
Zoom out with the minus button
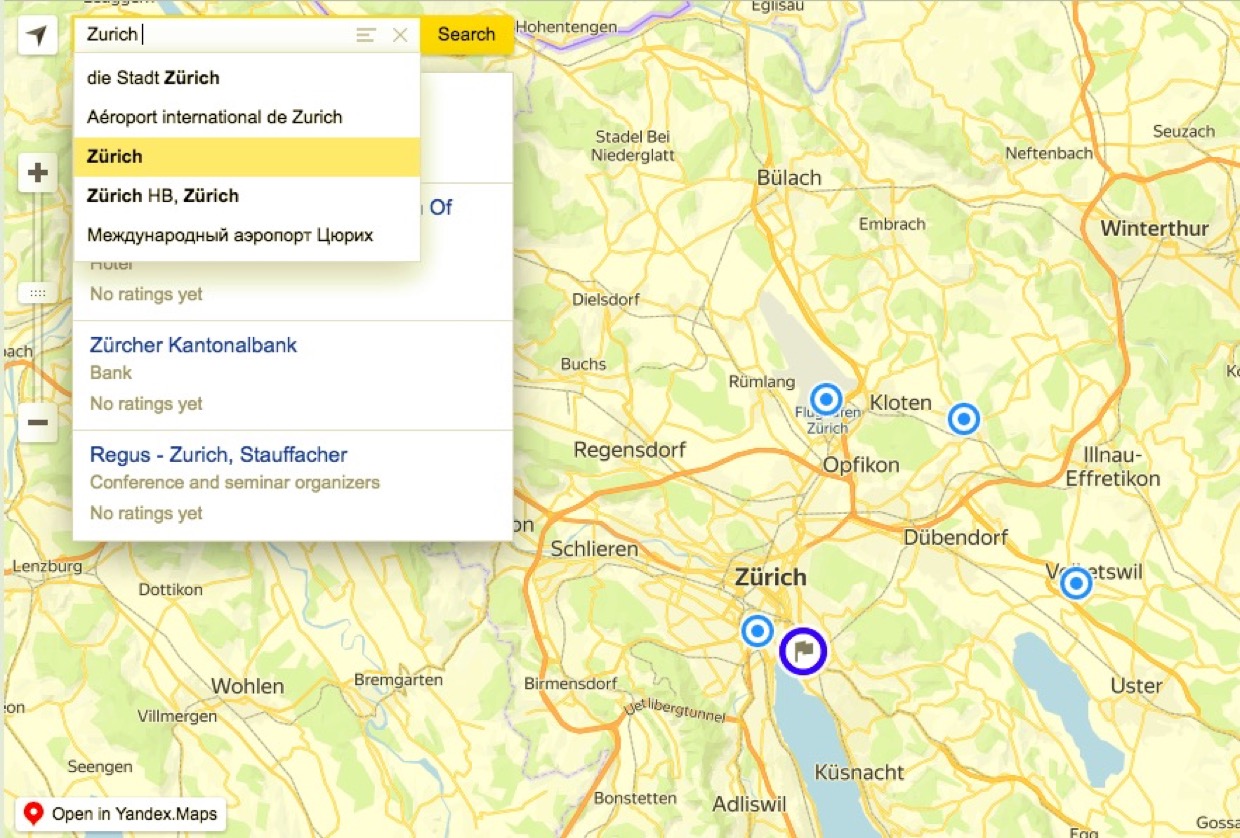click(37, 422)
